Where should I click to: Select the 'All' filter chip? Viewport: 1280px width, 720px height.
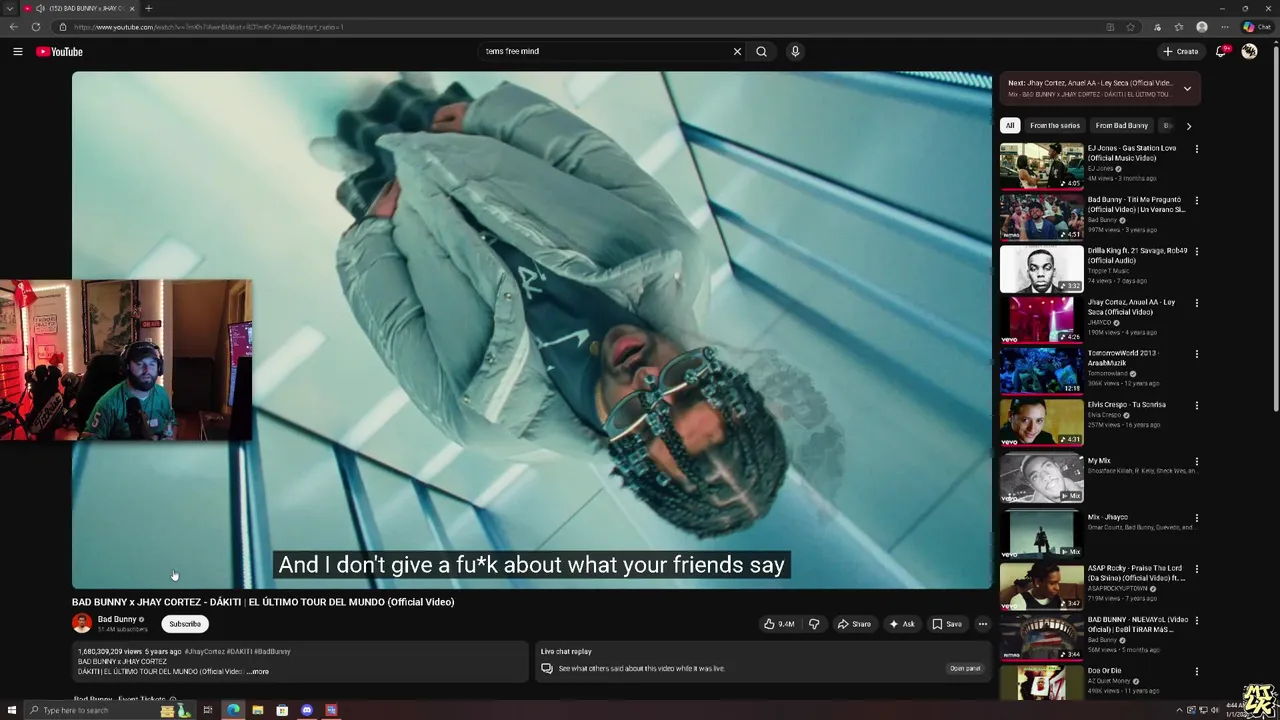[x=1010, y=126]
